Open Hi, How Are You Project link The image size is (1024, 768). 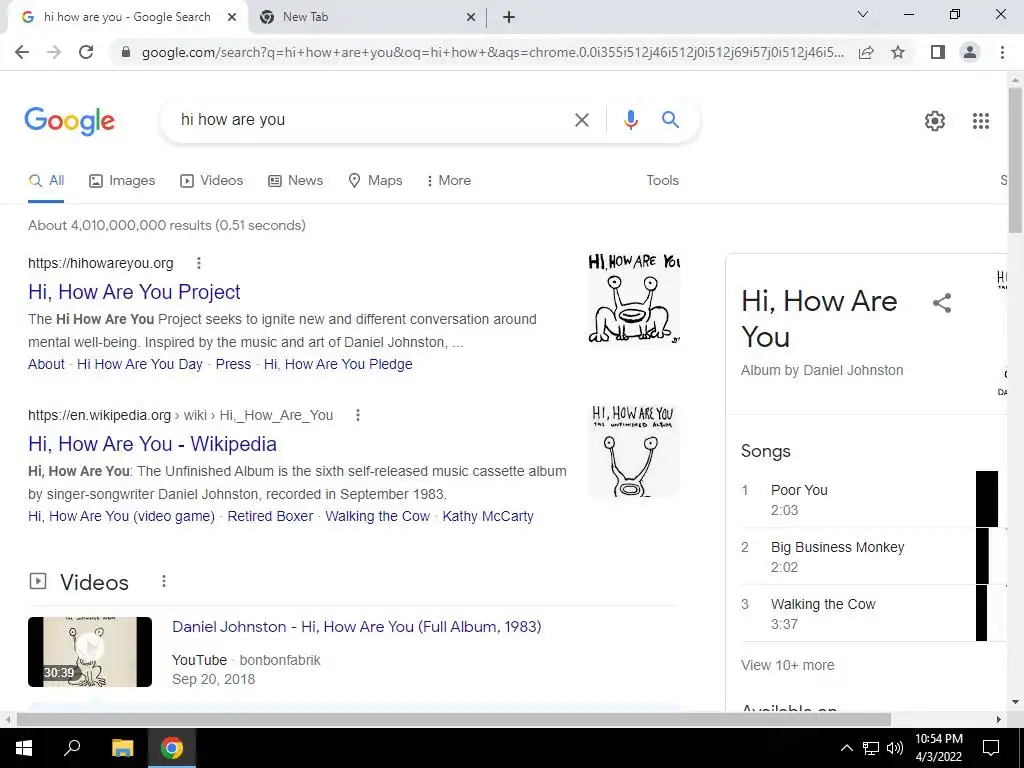click(x=134, y=292)
